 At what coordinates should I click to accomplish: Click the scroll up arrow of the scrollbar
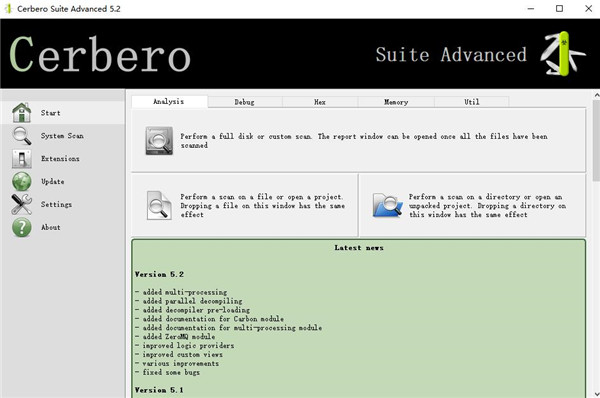click(597, 95)
